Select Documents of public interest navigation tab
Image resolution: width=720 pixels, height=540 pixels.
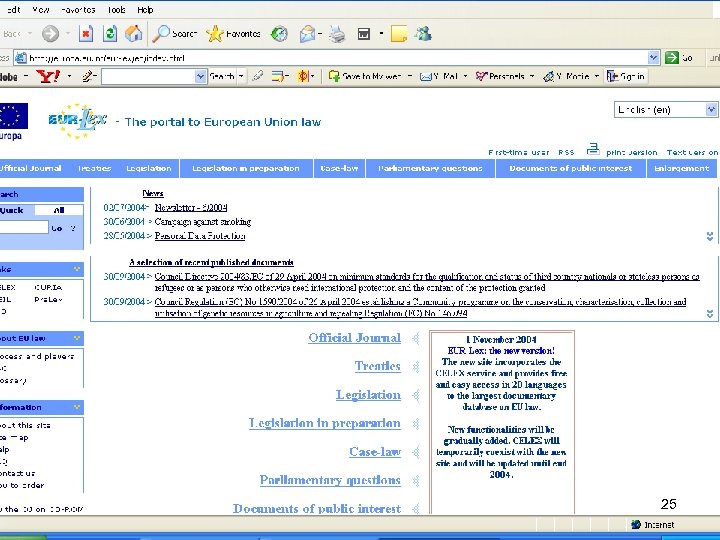coord(571,168)
